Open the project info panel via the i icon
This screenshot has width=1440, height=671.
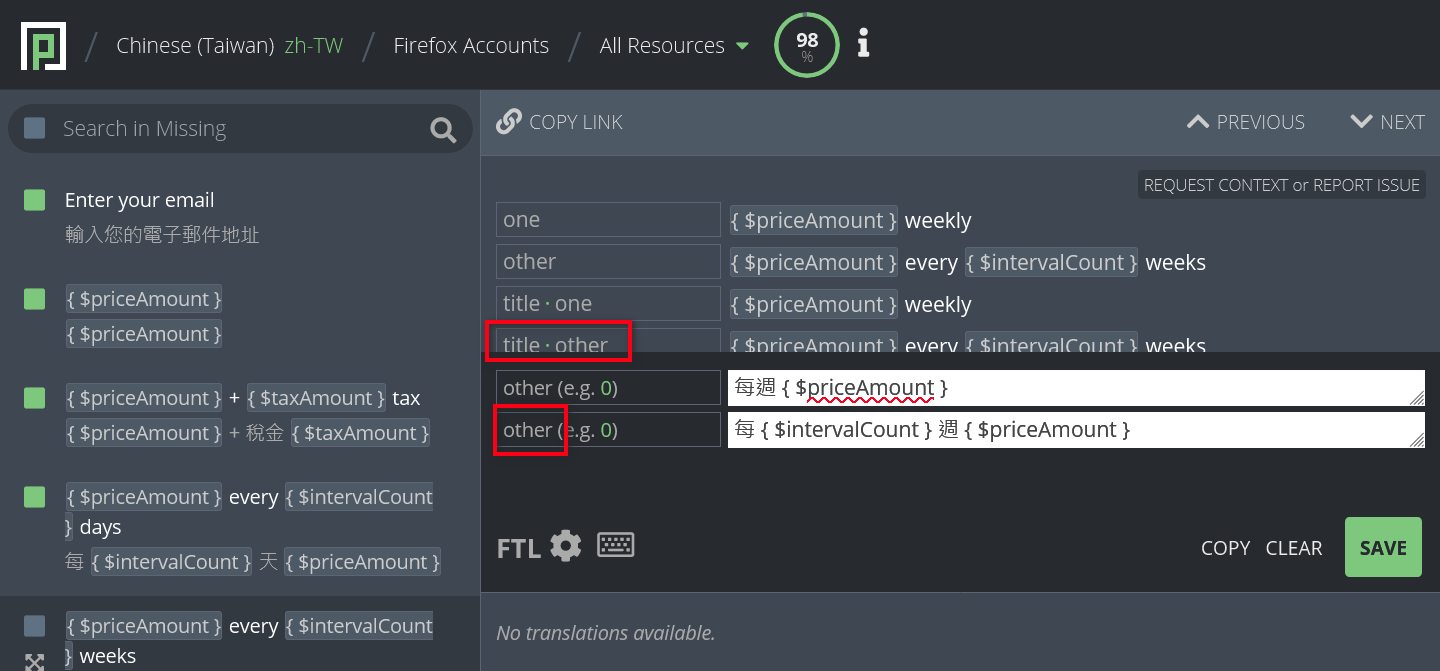pos(862,44)
